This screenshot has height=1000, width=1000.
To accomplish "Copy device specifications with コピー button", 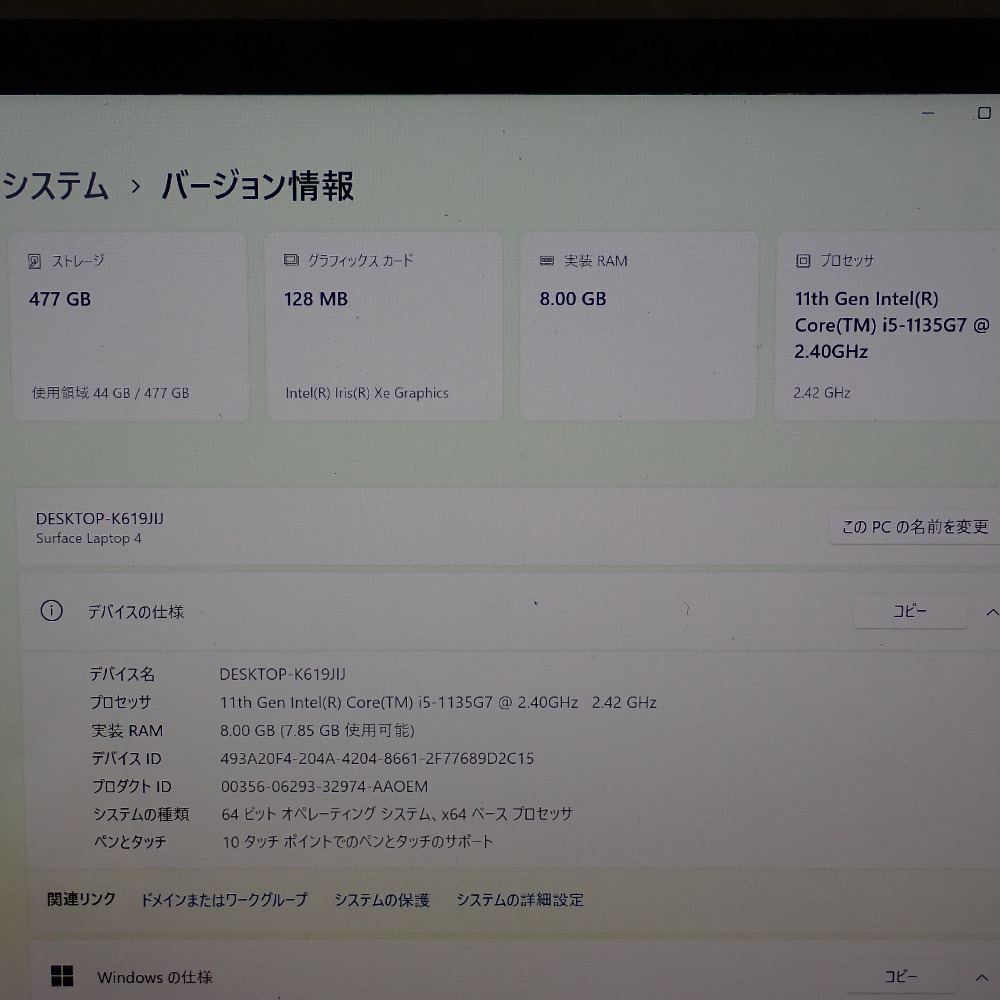I will (909, 611).
